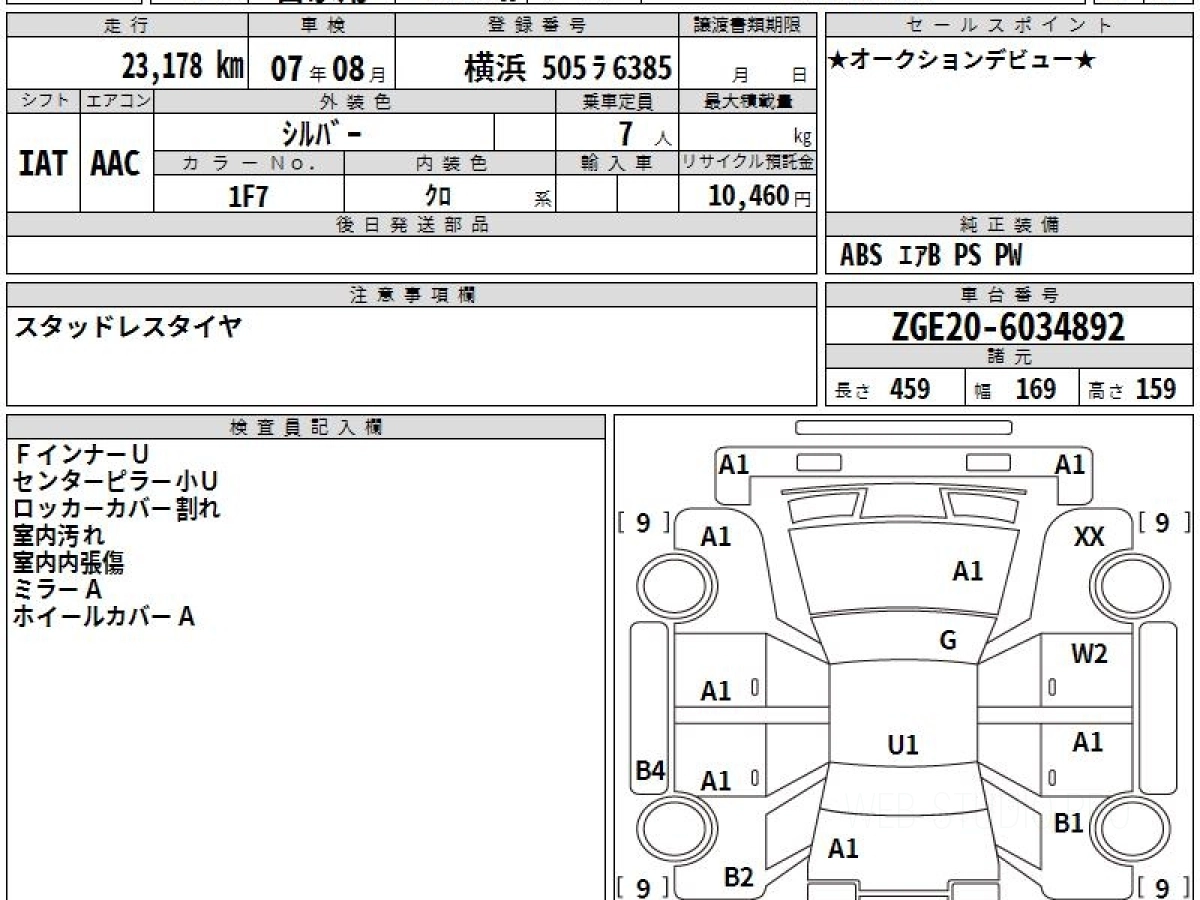Select inspector note 室内汚れ
This screenshot has height=900, width=1200.
59,535
